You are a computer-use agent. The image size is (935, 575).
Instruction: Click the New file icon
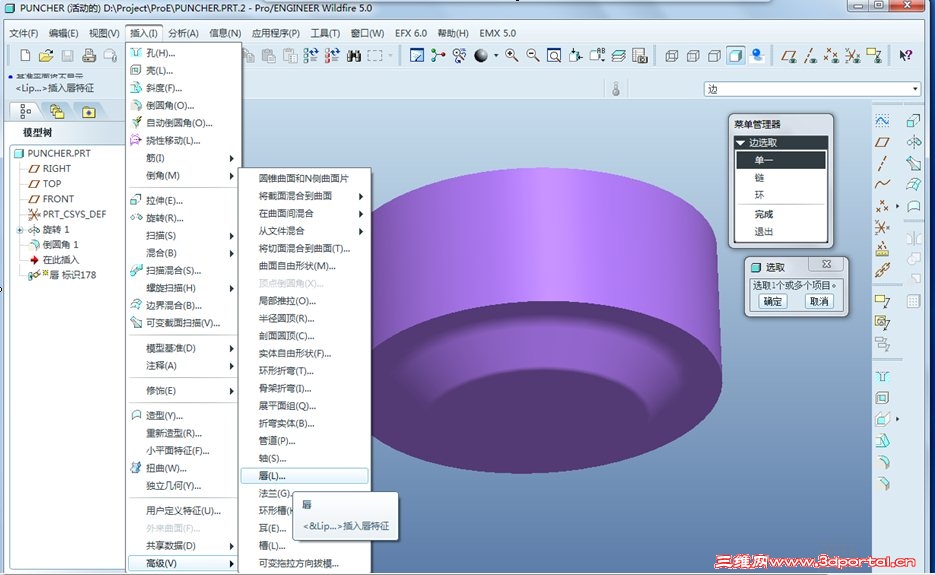(25, 55)
